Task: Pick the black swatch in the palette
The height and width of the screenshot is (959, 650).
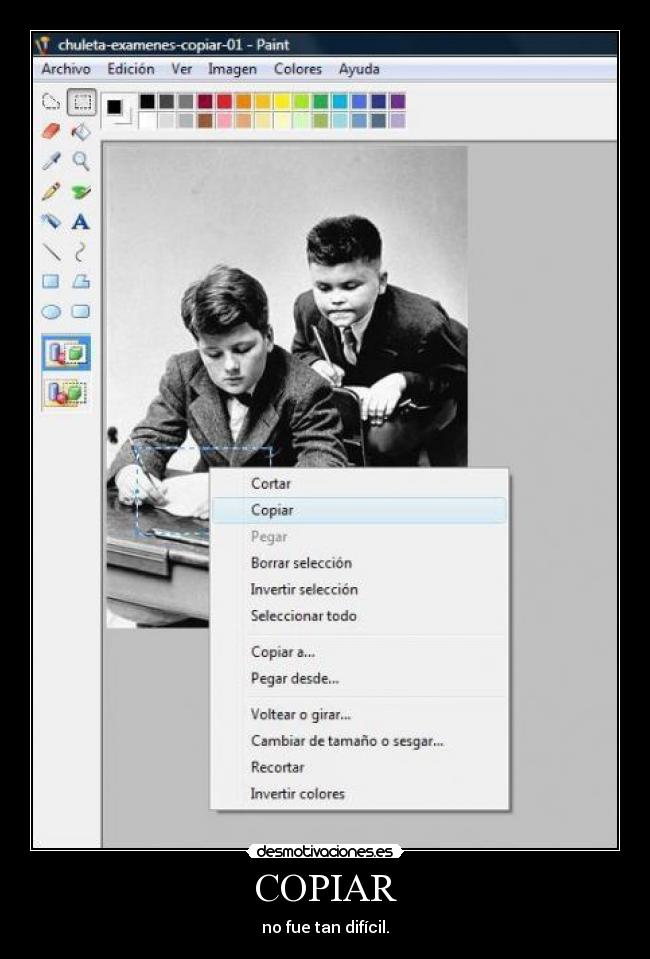Action: click(x=147, y=101)
